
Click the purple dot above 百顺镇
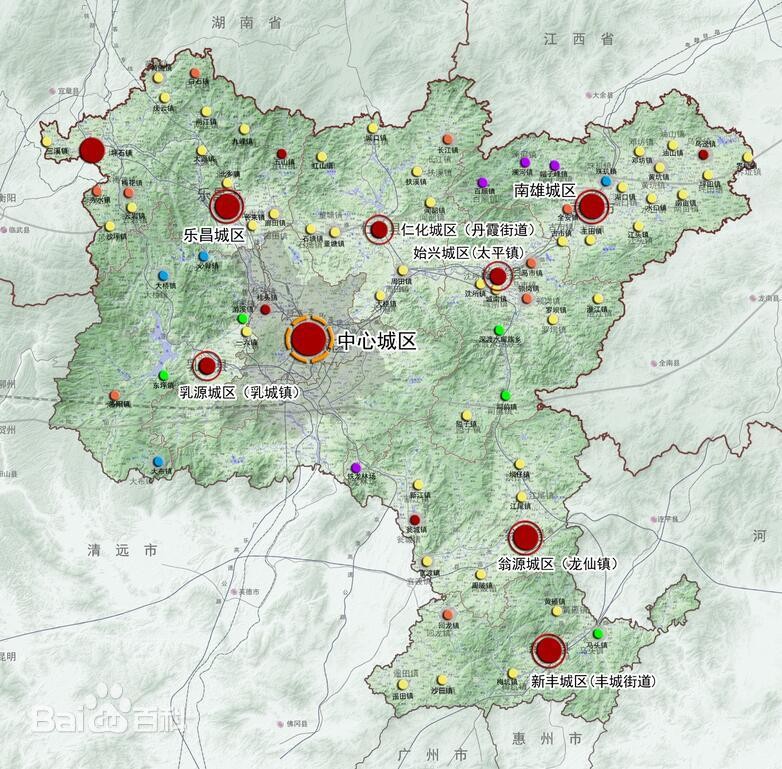482,182
